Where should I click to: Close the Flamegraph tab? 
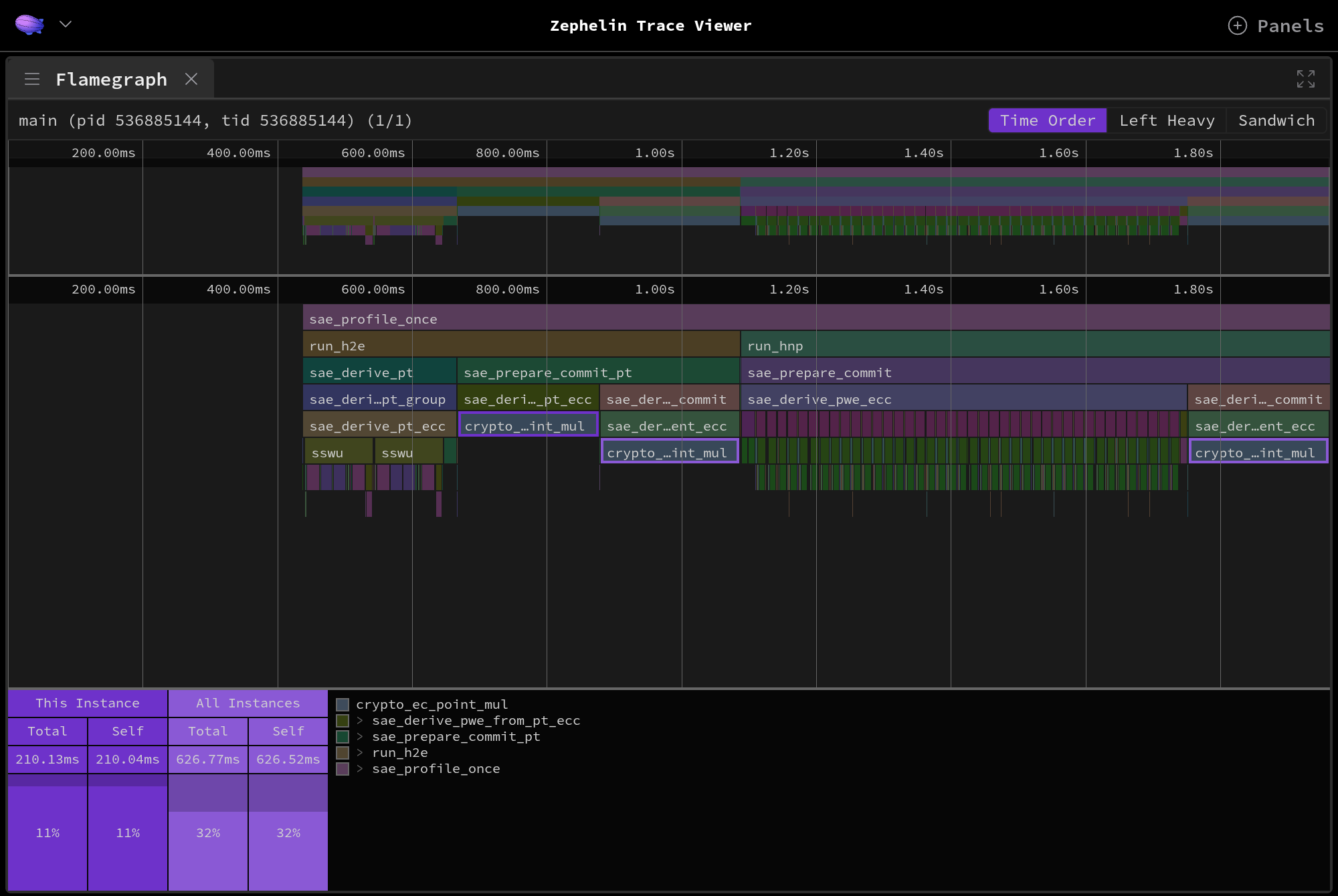click(191, 79)
